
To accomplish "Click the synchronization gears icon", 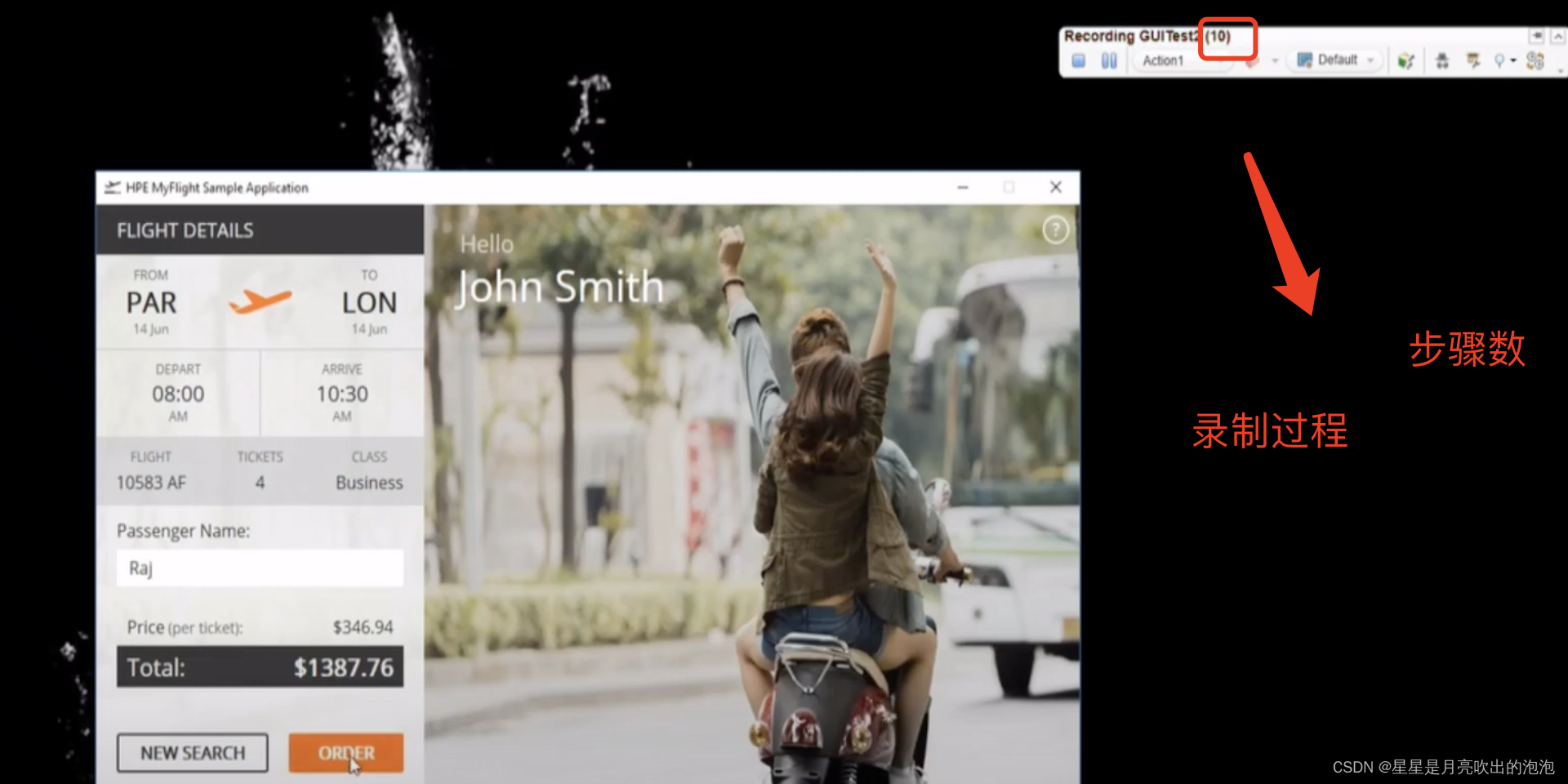I will click(1535, 60).
